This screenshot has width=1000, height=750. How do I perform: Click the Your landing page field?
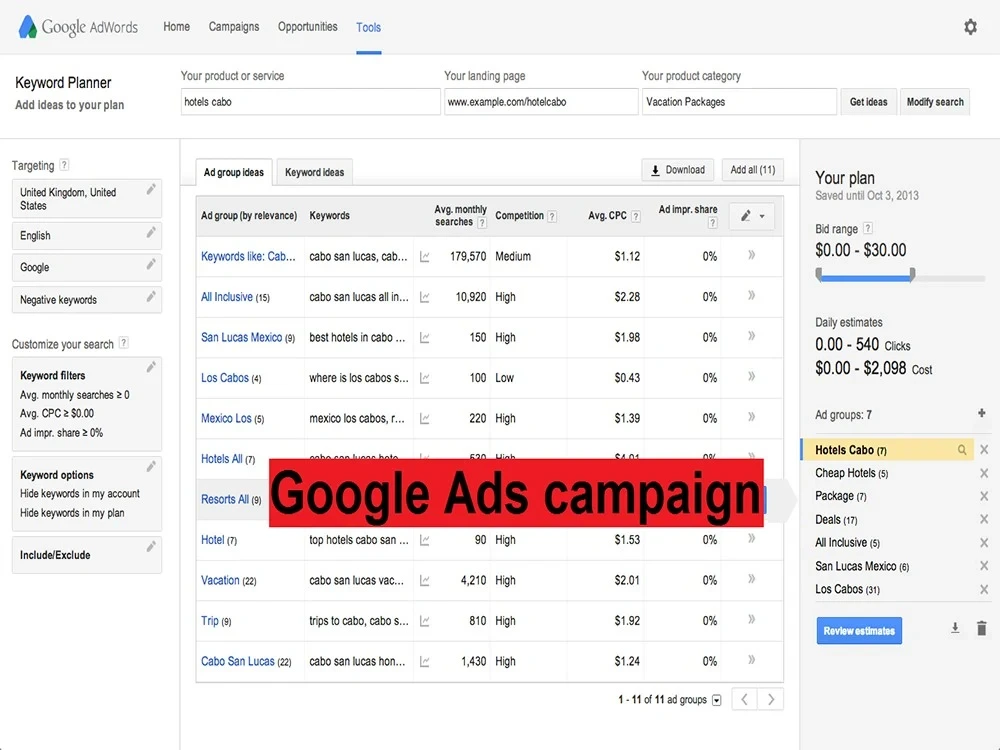(x=541, y=102)
